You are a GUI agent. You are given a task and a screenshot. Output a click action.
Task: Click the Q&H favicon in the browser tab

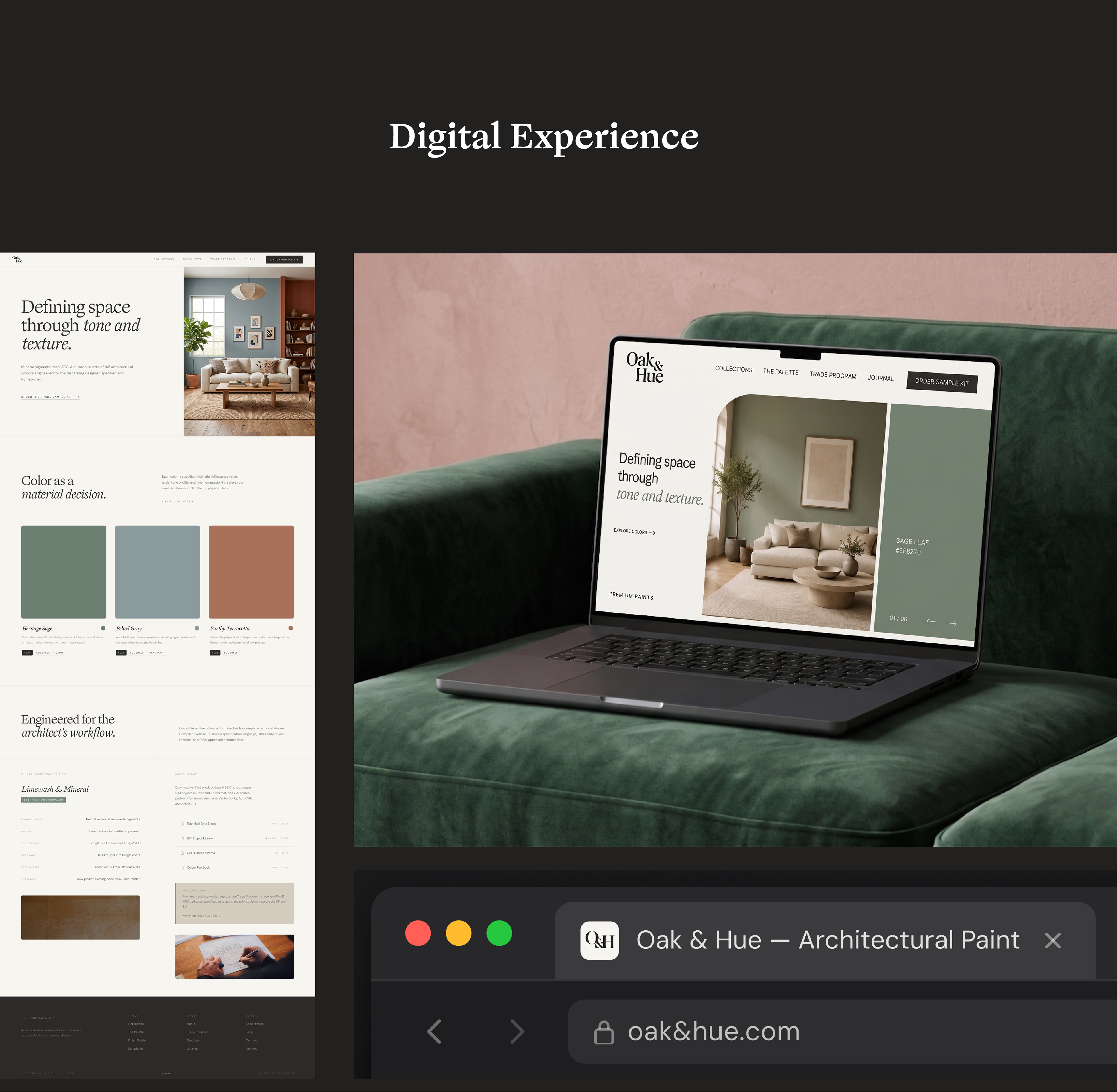[600, 940]
